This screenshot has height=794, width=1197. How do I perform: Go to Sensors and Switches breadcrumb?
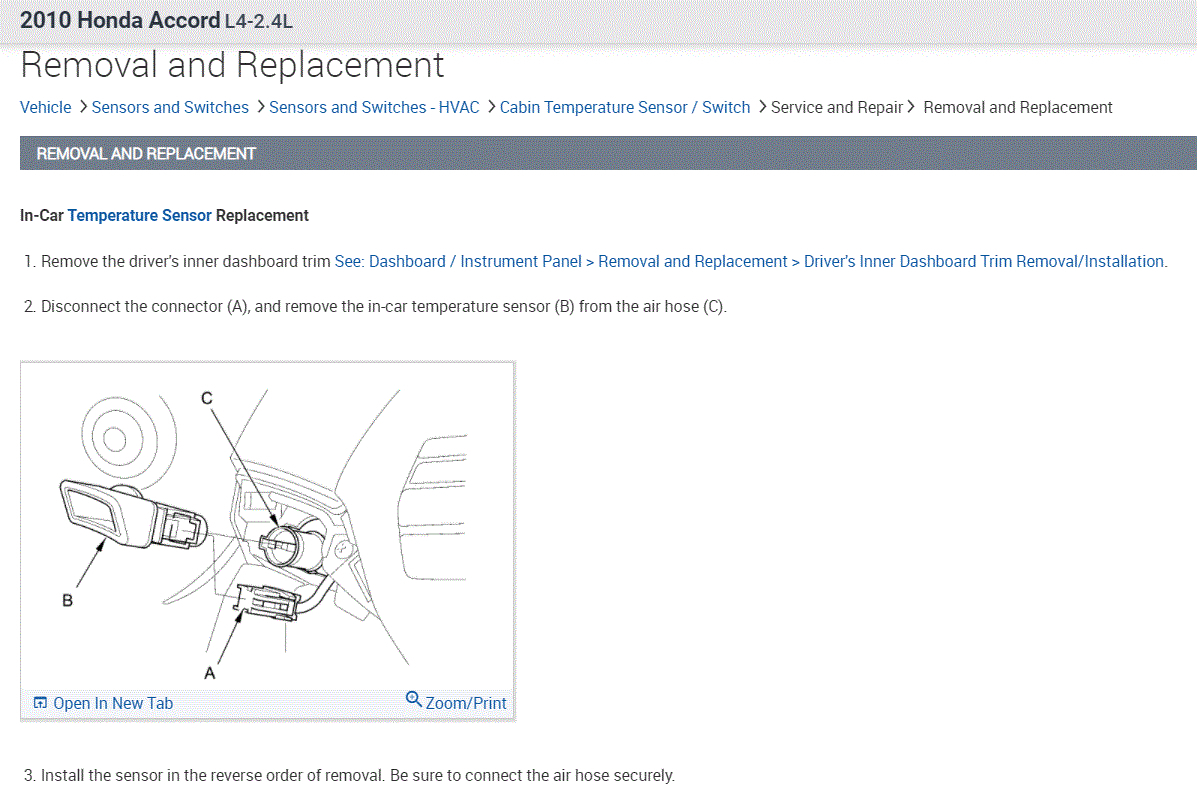169,108
